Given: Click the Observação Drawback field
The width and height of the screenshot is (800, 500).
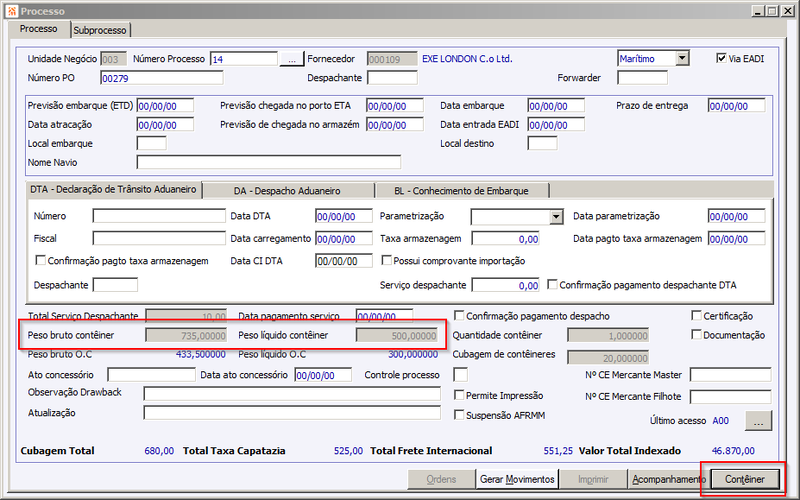Looking at the screenshot, I should 292,393.
